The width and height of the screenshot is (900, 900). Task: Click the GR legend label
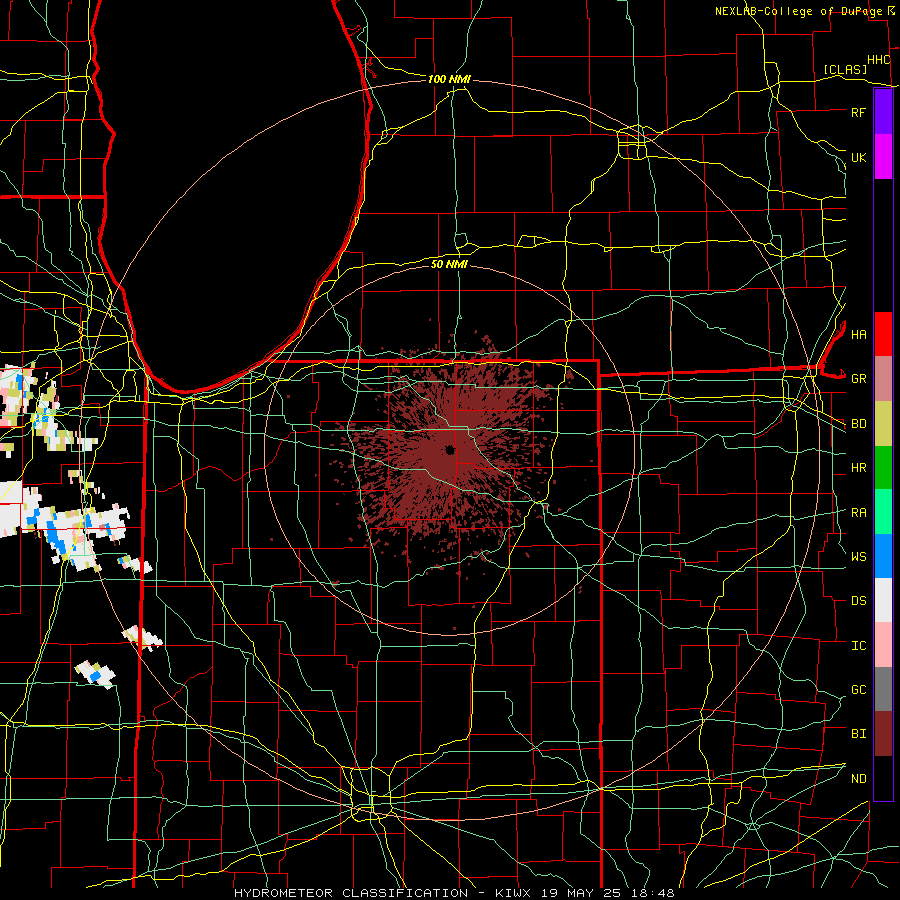(x=859, y=379)
